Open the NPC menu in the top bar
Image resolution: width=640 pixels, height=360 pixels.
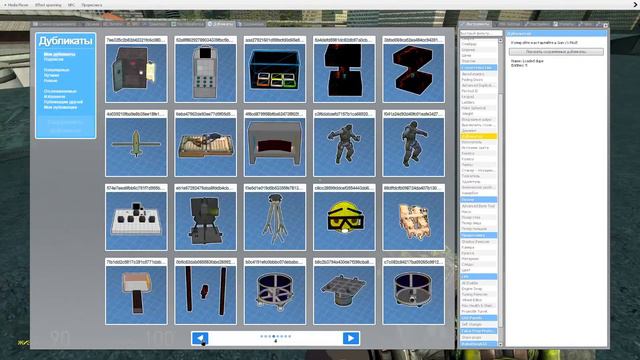[71, 5]
